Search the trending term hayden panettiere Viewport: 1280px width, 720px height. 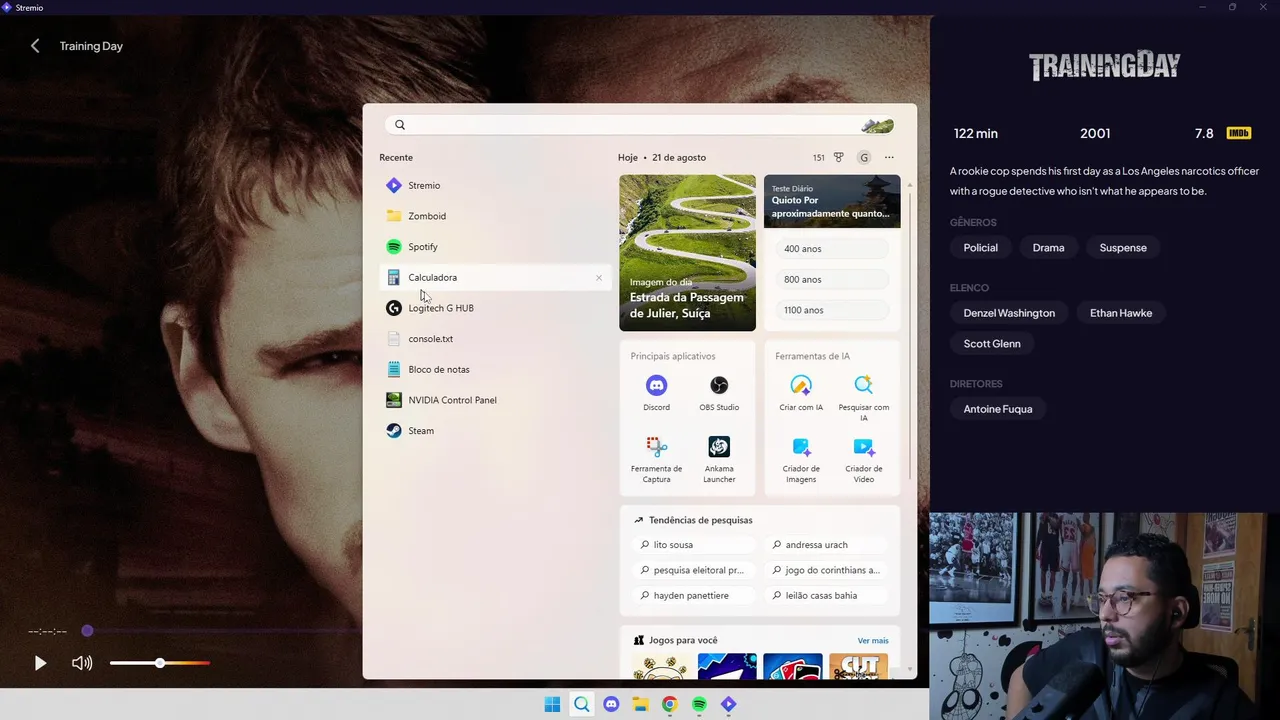pyautogui.click(x=694, y=596)
